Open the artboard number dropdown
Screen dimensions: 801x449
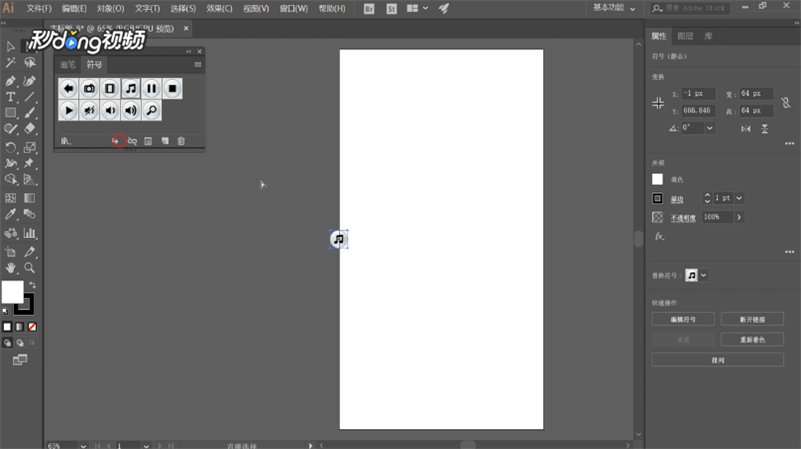pyautogui.click(x=146, y=445)
